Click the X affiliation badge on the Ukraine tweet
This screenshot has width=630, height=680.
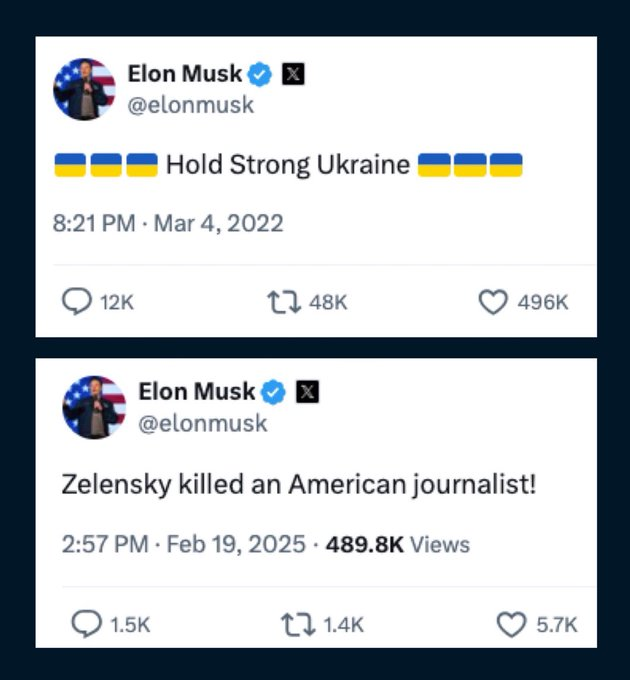pyautogui.click(x=293, y=73)
